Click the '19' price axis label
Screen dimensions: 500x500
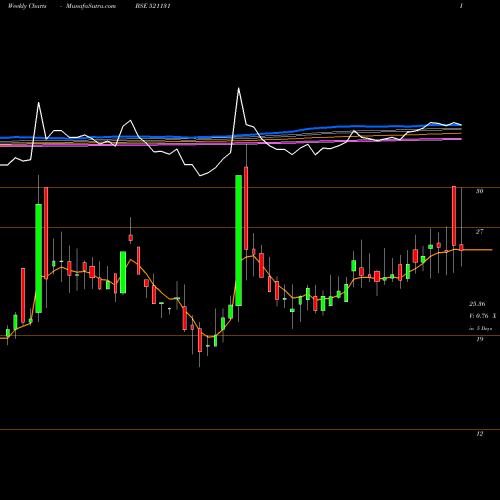click(479, 339)
